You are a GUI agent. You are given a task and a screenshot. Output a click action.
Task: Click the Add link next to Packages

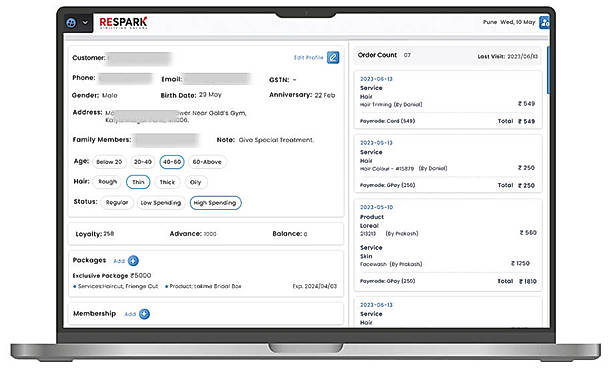point(119,261)
